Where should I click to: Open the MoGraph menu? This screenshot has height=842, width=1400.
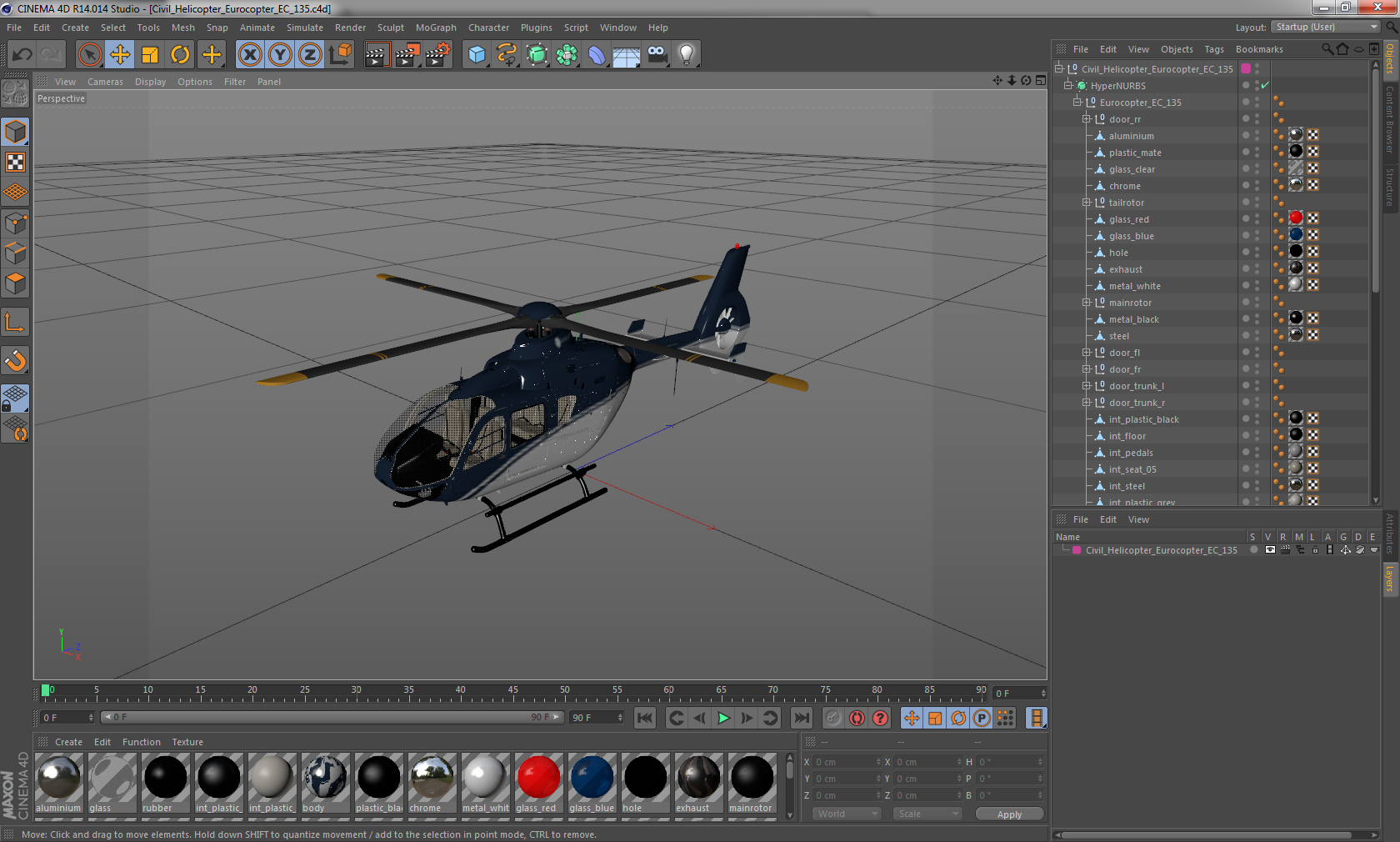tap(436, 28)
